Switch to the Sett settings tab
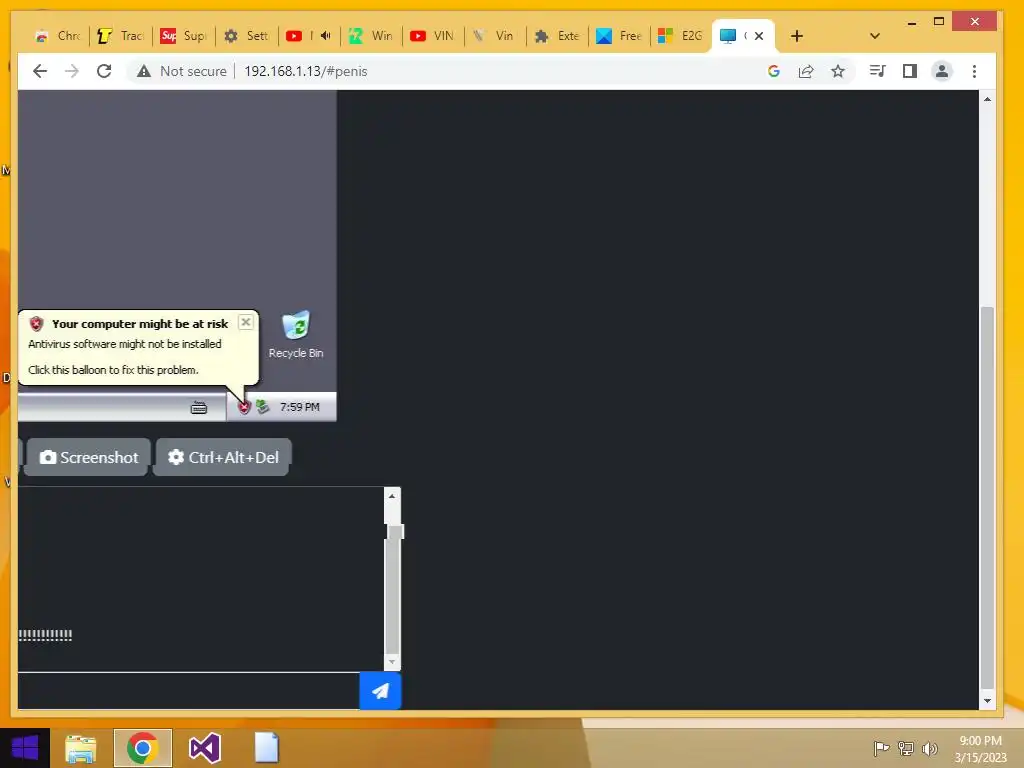This screenshot has width=1024, height=768. tap(248, 36)
